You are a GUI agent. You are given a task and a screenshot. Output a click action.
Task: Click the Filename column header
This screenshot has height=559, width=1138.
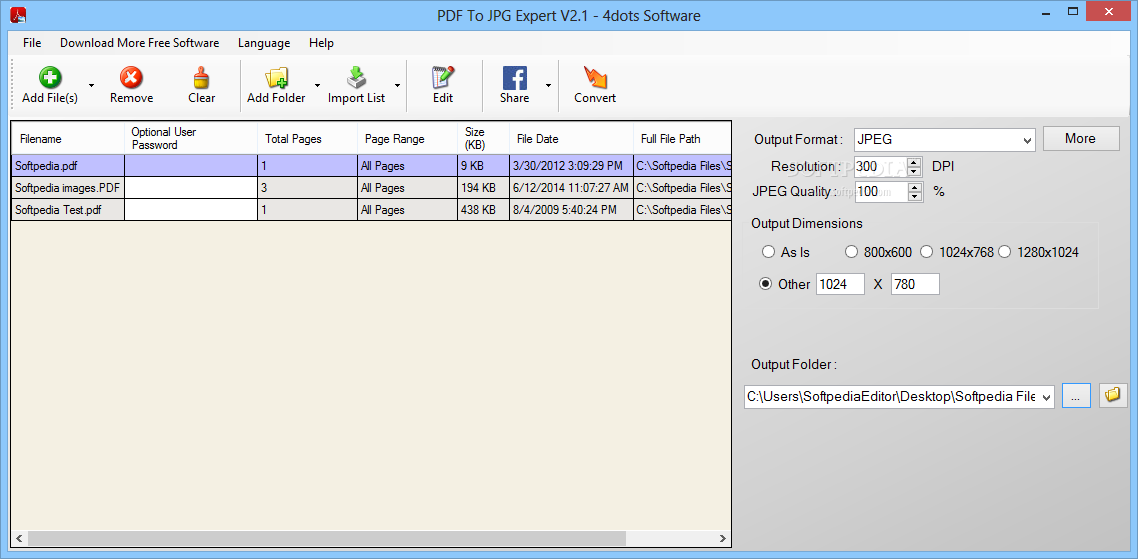pos(68,139)
